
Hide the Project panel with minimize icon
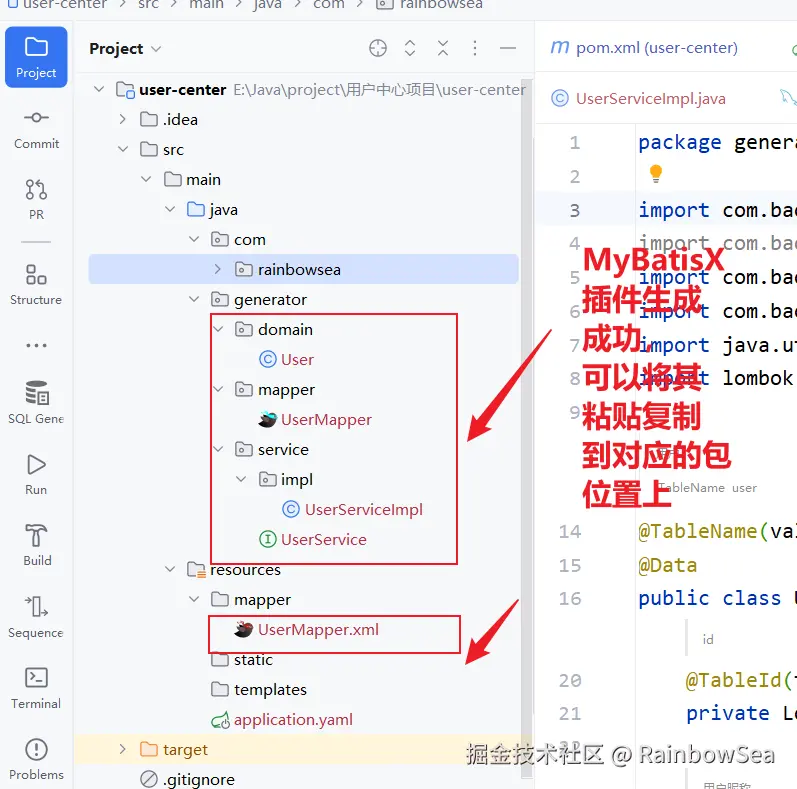pos(508,48)
